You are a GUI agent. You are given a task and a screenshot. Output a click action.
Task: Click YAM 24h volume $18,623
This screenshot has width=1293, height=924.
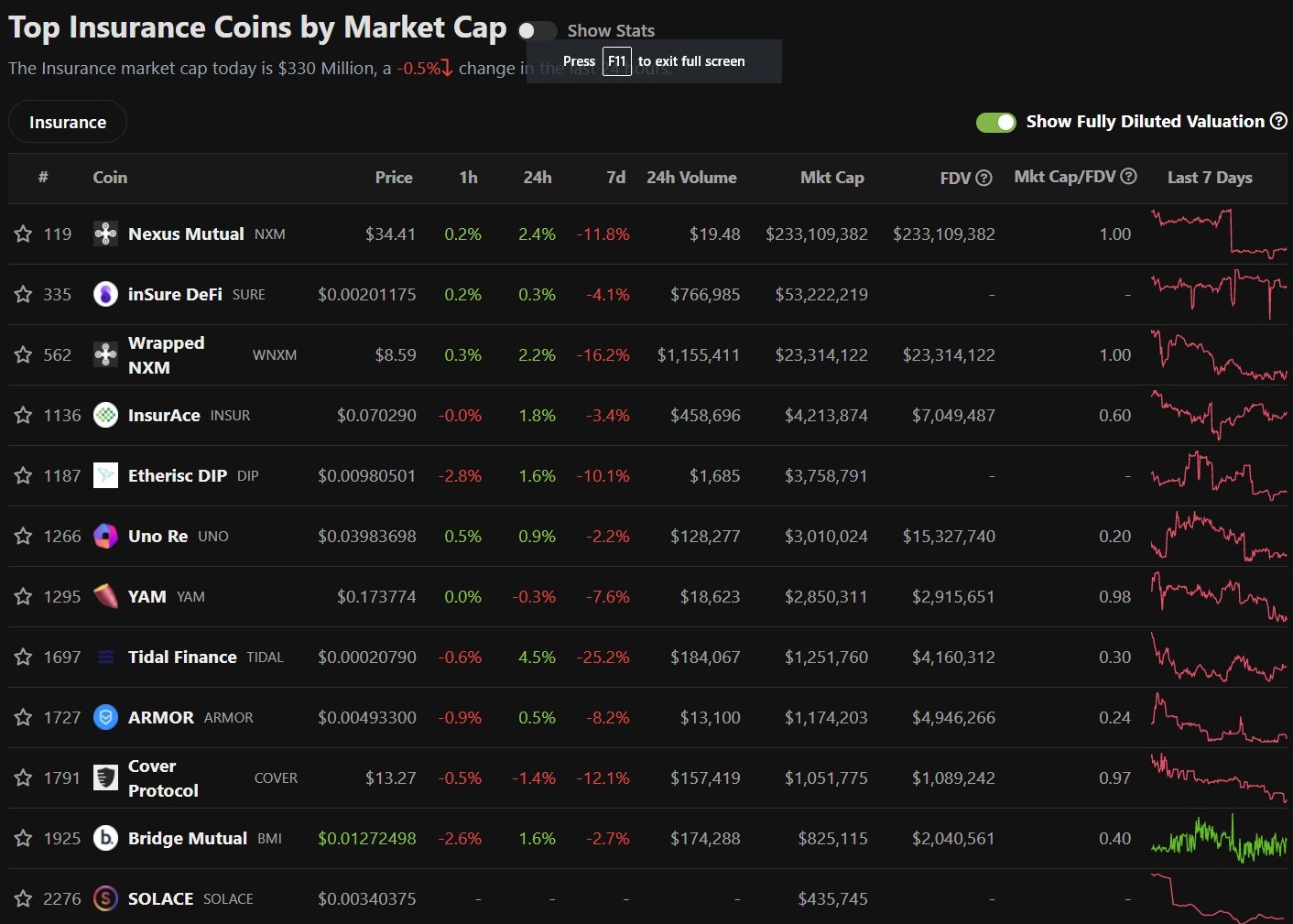tap(710, 597)
